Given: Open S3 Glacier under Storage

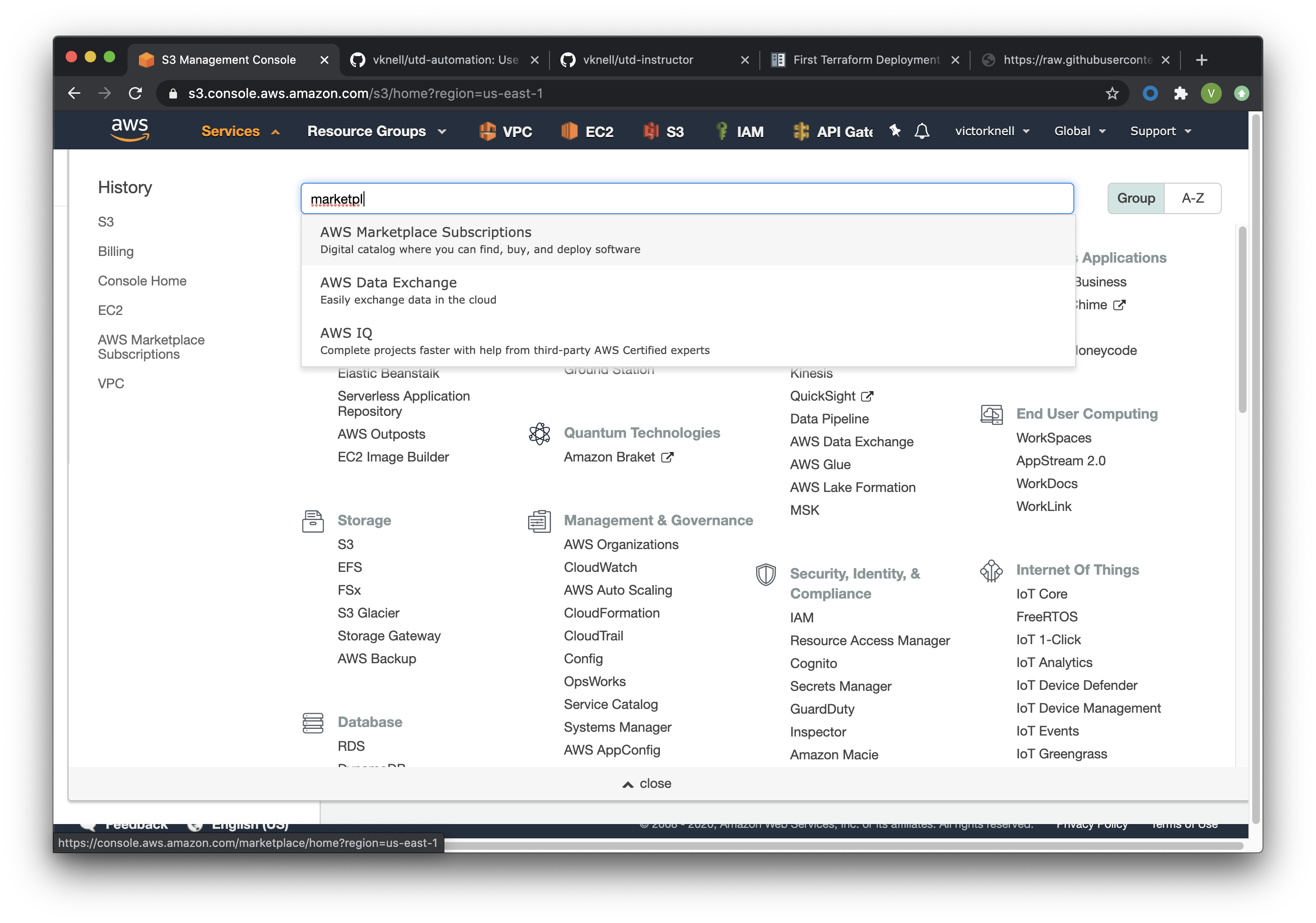Looking at the screenshot, I should click(x=369, y=613).
